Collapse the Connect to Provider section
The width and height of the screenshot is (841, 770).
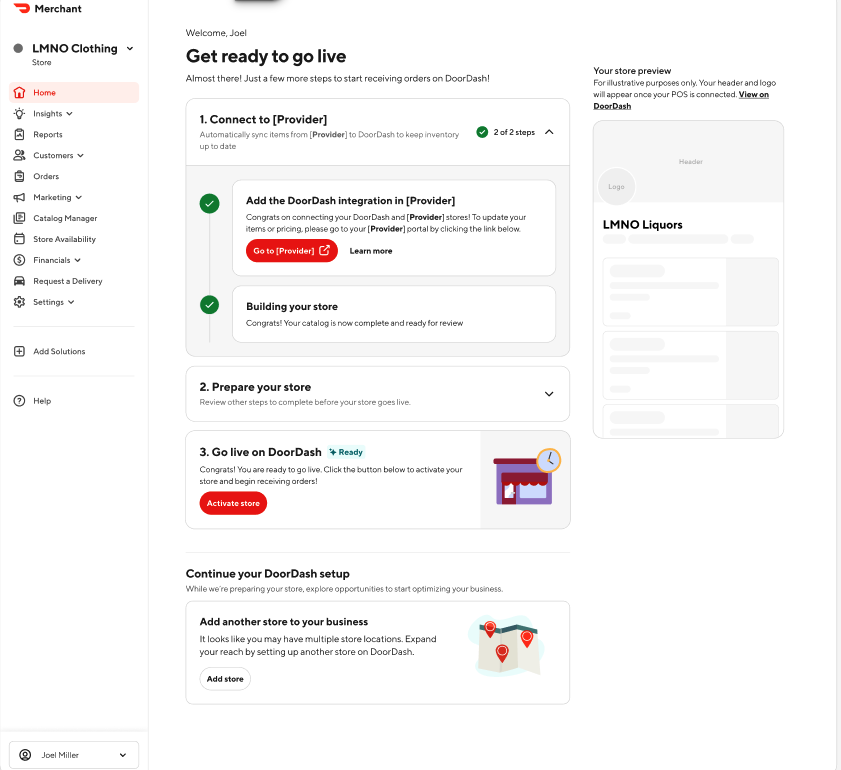[x=548, y=131]
